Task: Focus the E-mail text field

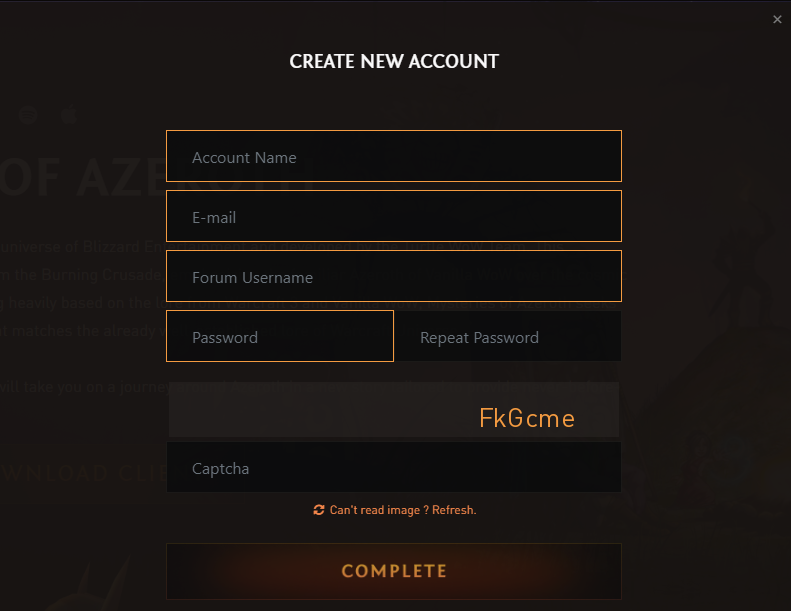Action: click(393, 217)
